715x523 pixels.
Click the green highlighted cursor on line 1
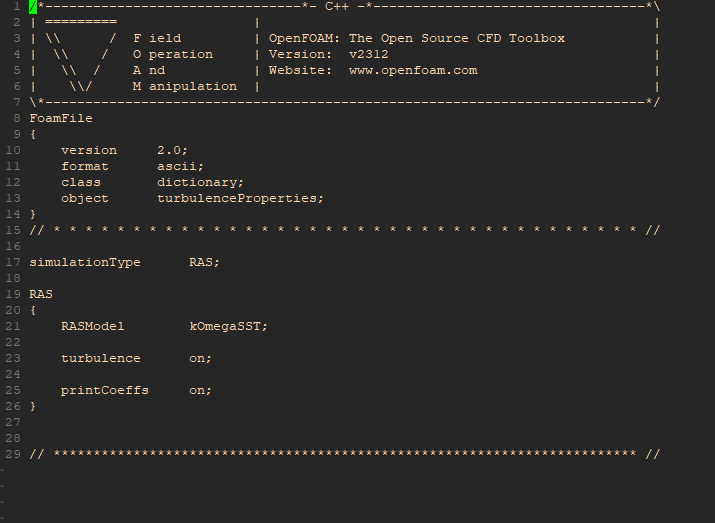pyautogui.click(x=33, y=6)
